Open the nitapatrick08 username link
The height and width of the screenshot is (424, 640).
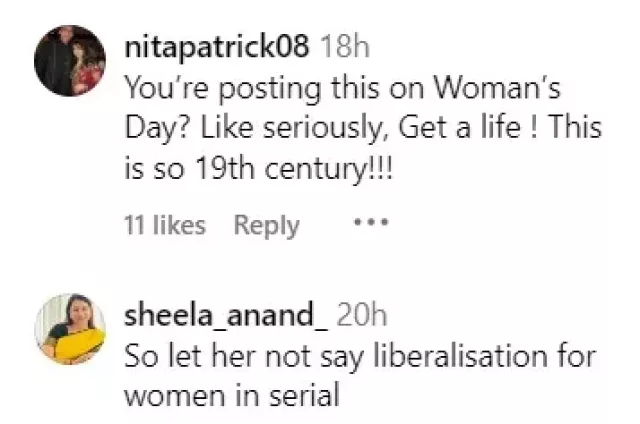217,46
